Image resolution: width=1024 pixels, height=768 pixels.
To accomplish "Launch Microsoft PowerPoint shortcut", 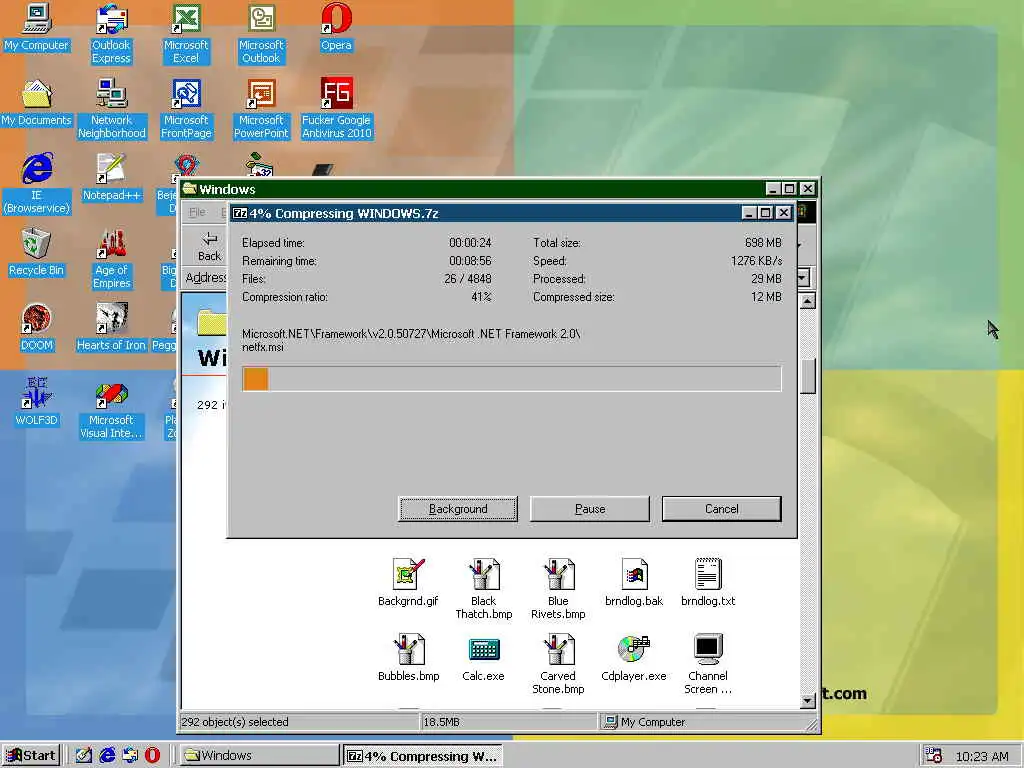I will click(x=261, y=109).
